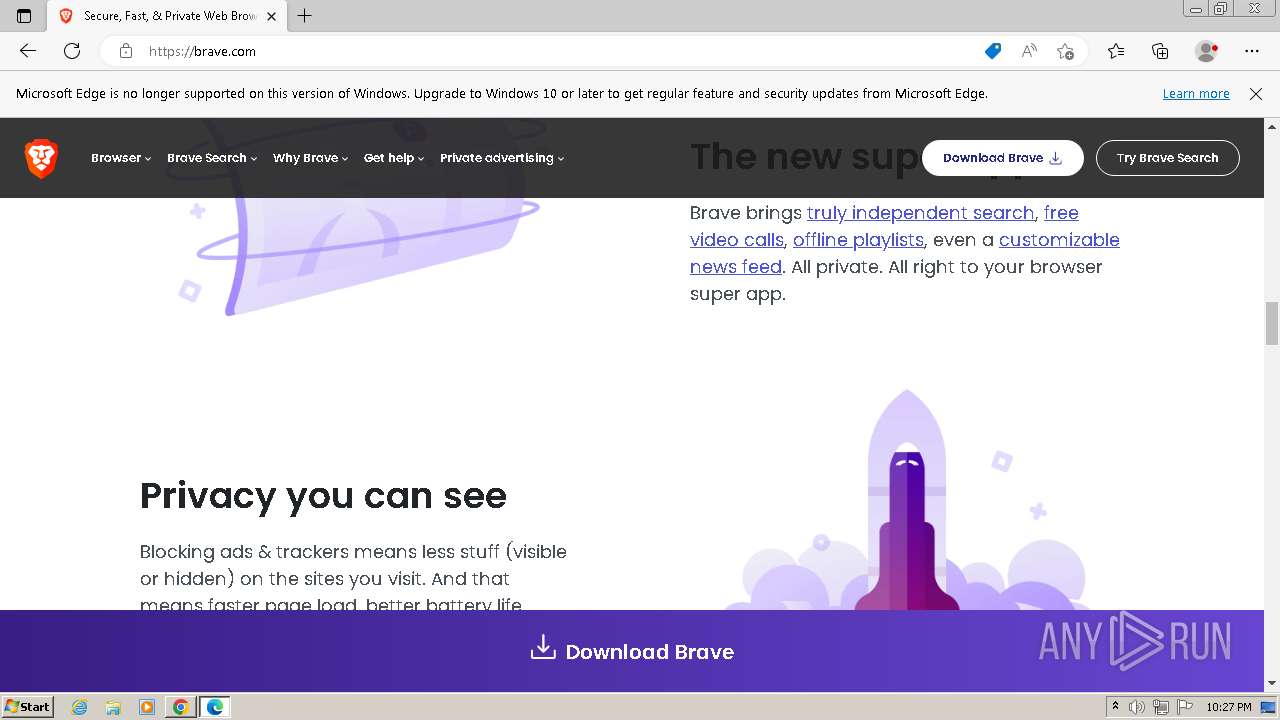Image resolution: width=1280 pixels, height=720 pixels.
Task: Click the scrollbar up arrow
Action: pos(1272,127)
